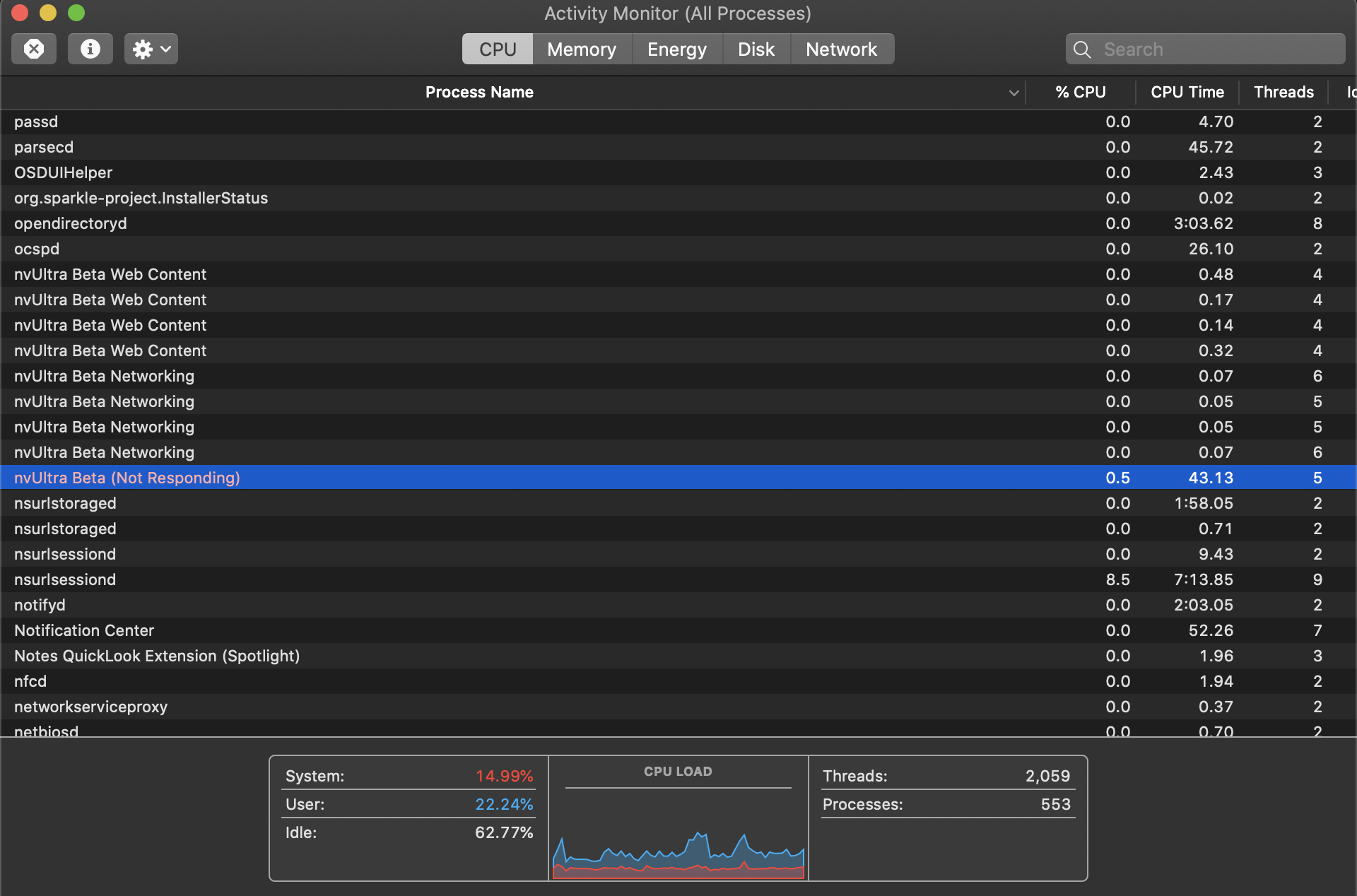Select the Notification Center process
The width and height of the screenshot is (1357, 896).
pyautogui.click(x=84, y=630)
